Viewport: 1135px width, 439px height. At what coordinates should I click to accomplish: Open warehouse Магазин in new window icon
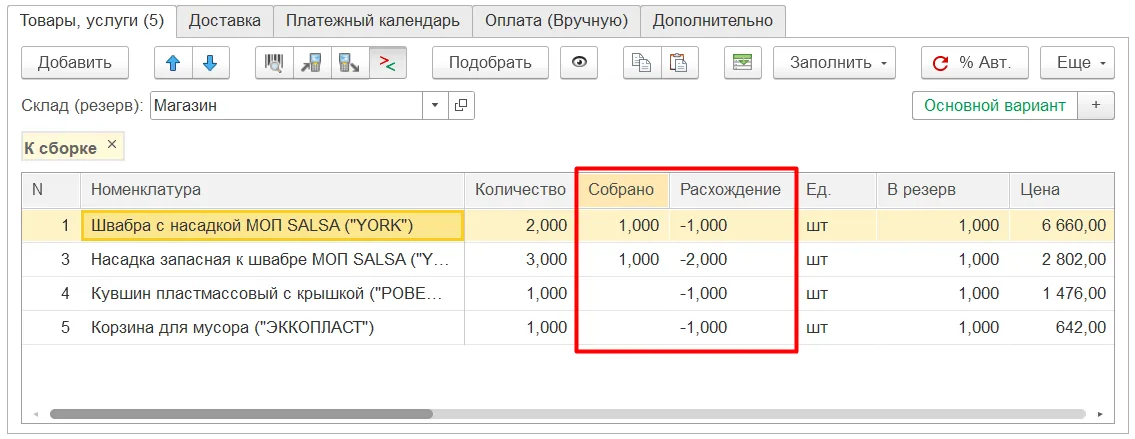click(460, 106)
